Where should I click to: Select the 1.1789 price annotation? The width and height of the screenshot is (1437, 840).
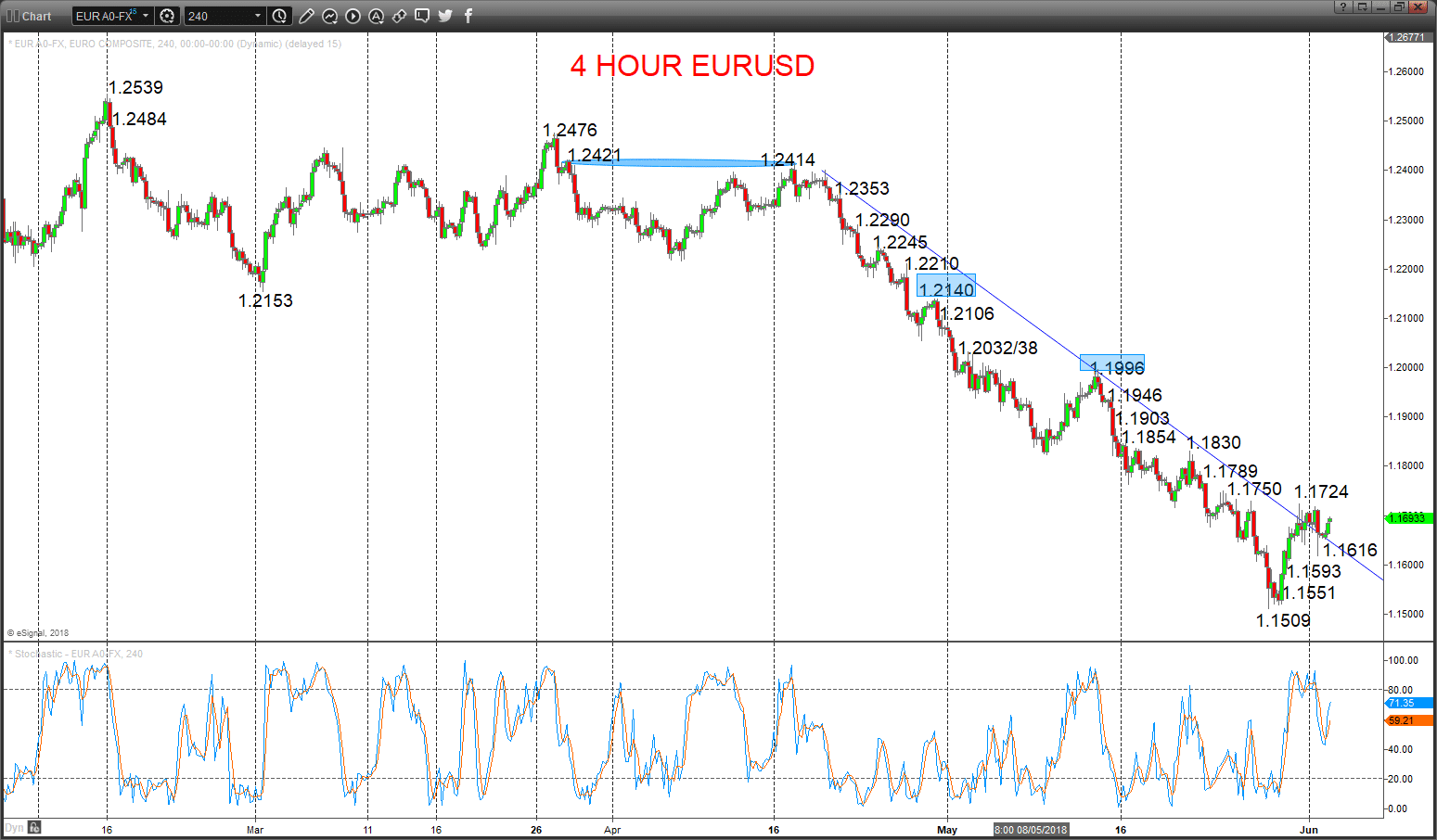point(1230,471)
